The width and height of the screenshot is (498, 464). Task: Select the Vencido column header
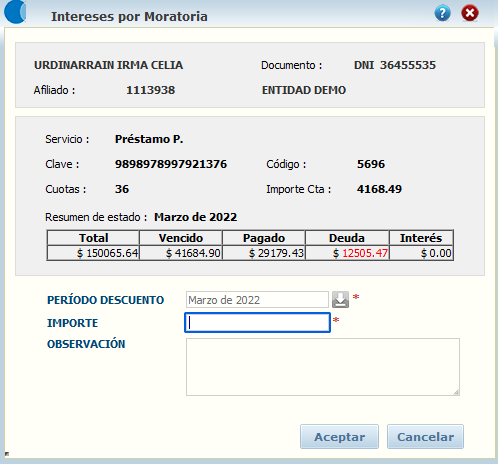[181, 238]
